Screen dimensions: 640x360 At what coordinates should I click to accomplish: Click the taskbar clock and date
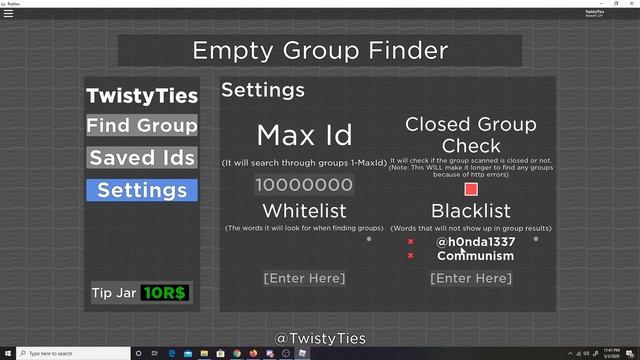tap(611, 353)
